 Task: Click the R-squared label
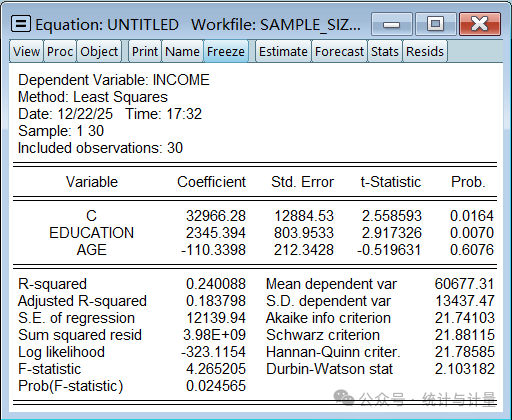pyautogui.click(x=52, y=284)
